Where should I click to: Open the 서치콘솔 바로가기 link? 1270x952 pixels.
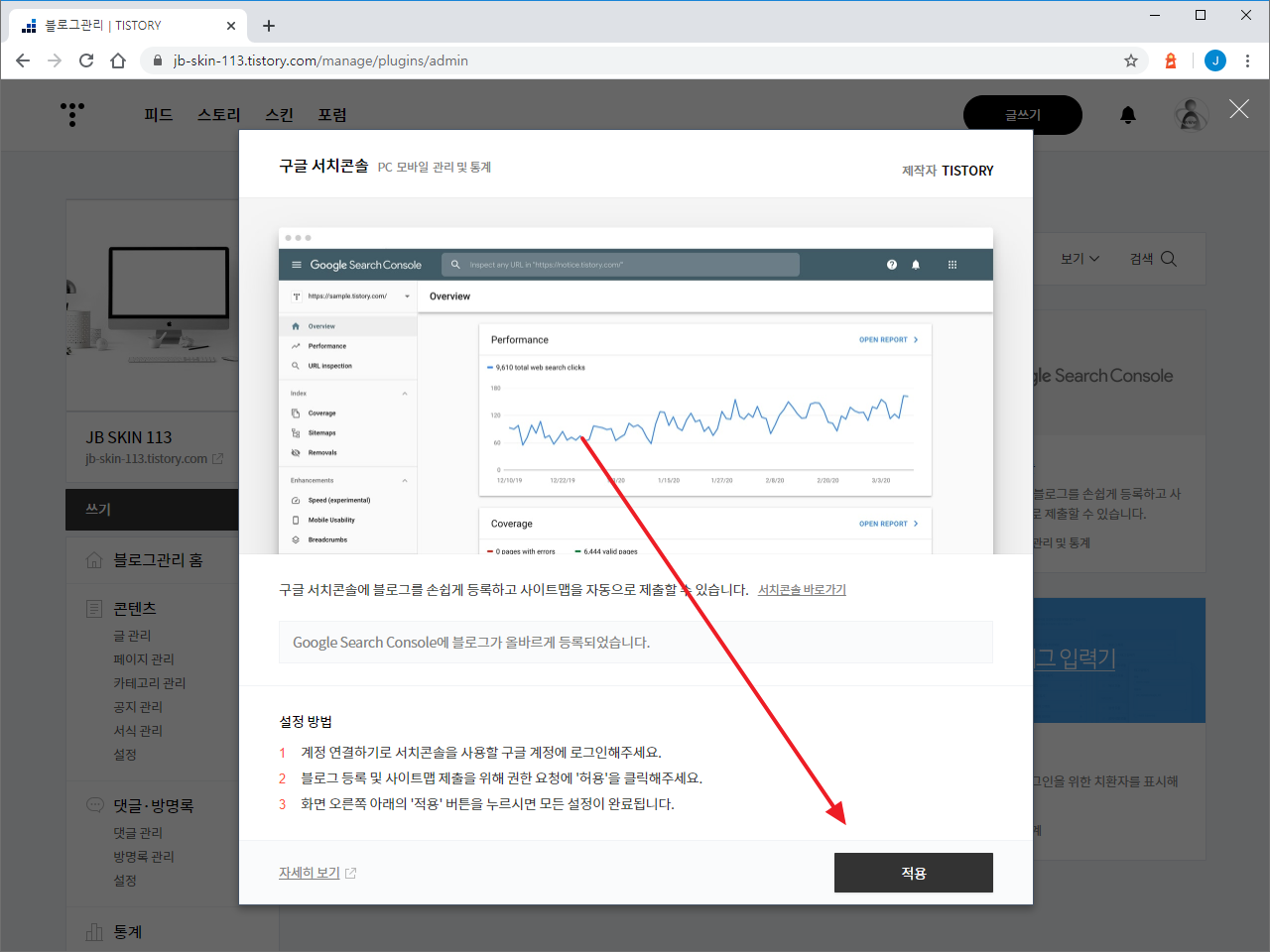tap(802, 589)
